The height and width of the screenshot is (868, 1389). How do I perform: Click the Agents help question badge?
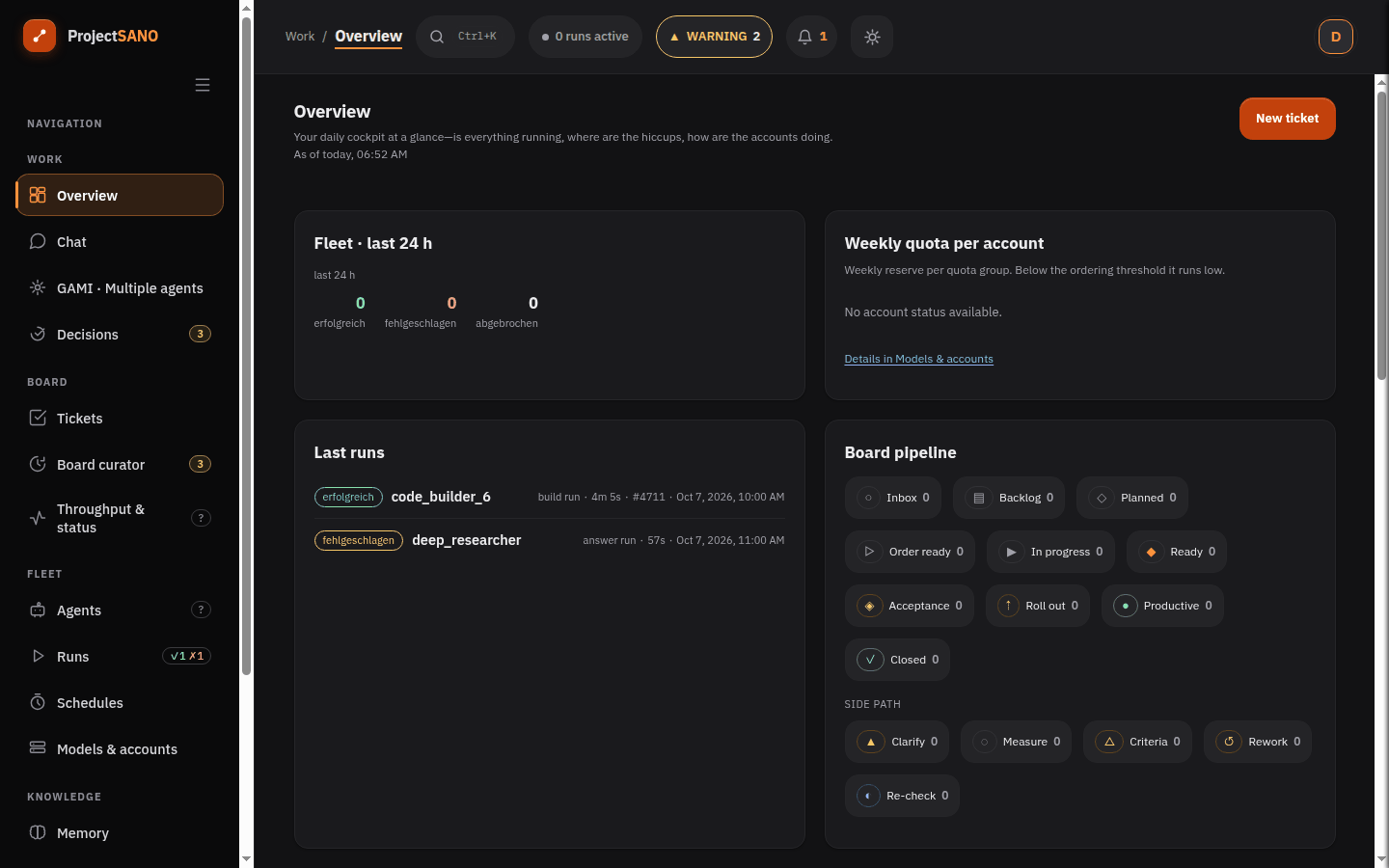tap(201, 610)
